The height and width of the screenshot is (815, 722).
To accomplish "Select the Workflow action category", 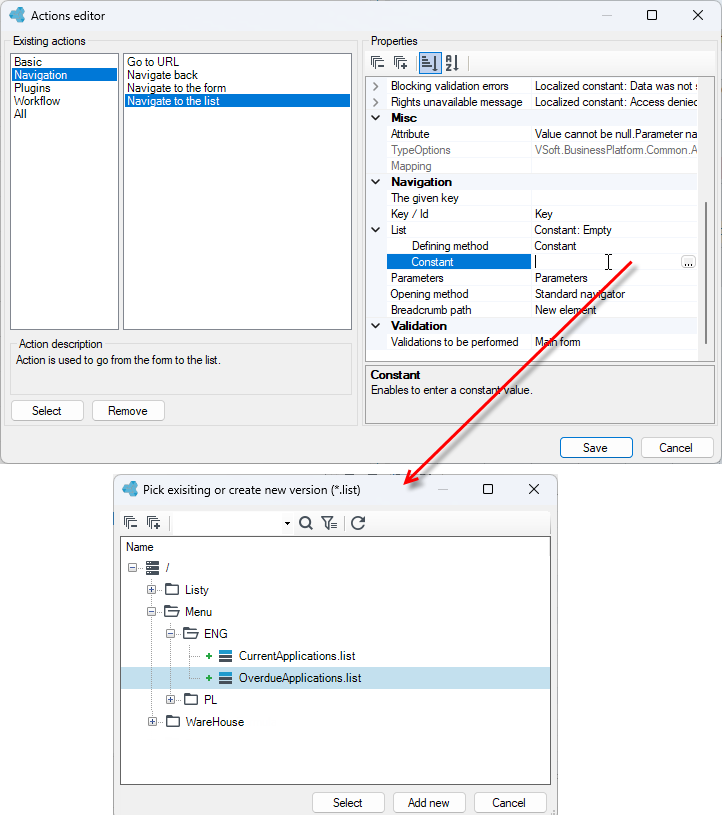I will (64, 101).
